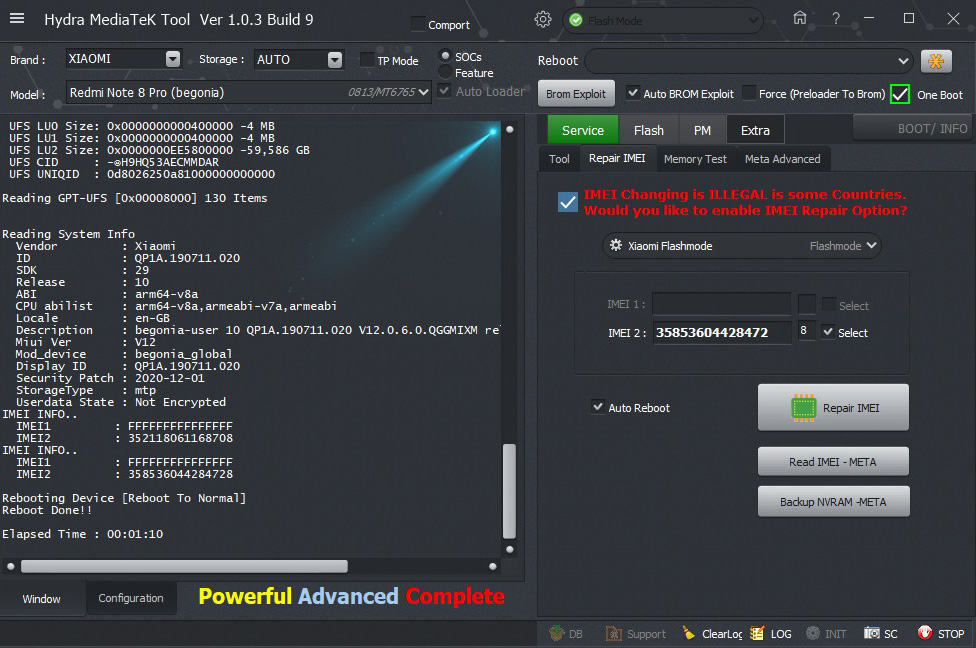
Task: Select the Repair IMEI sub-tab
Action: 617,158
